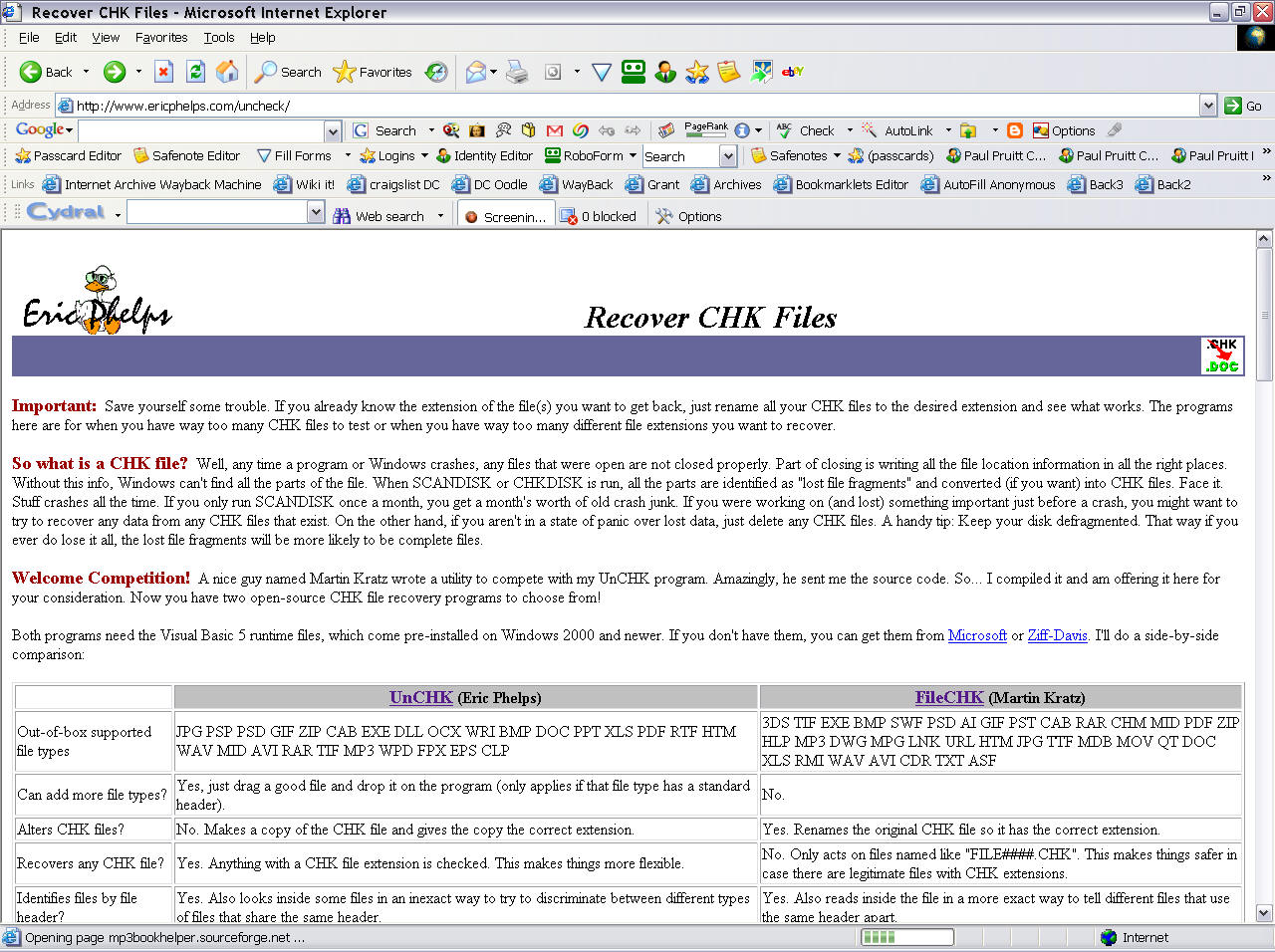This screenshot has height=952, width=1275.
Task: Click the Blogger orange icon
Action: (x=1015, y=130)
